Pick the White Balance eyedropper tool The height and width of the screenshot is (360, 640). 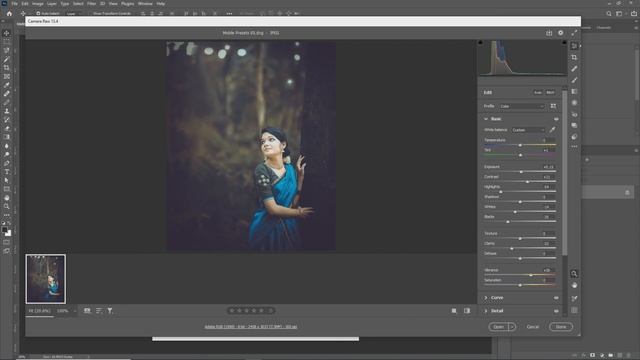[x=552, y=130]
